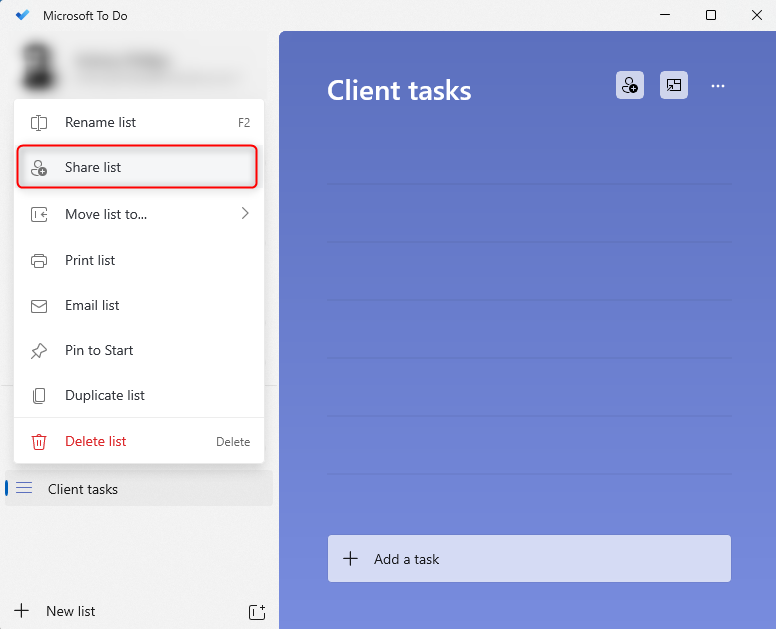Select Print list option
This screenshot has height=629, width=776.
point(90,260)
